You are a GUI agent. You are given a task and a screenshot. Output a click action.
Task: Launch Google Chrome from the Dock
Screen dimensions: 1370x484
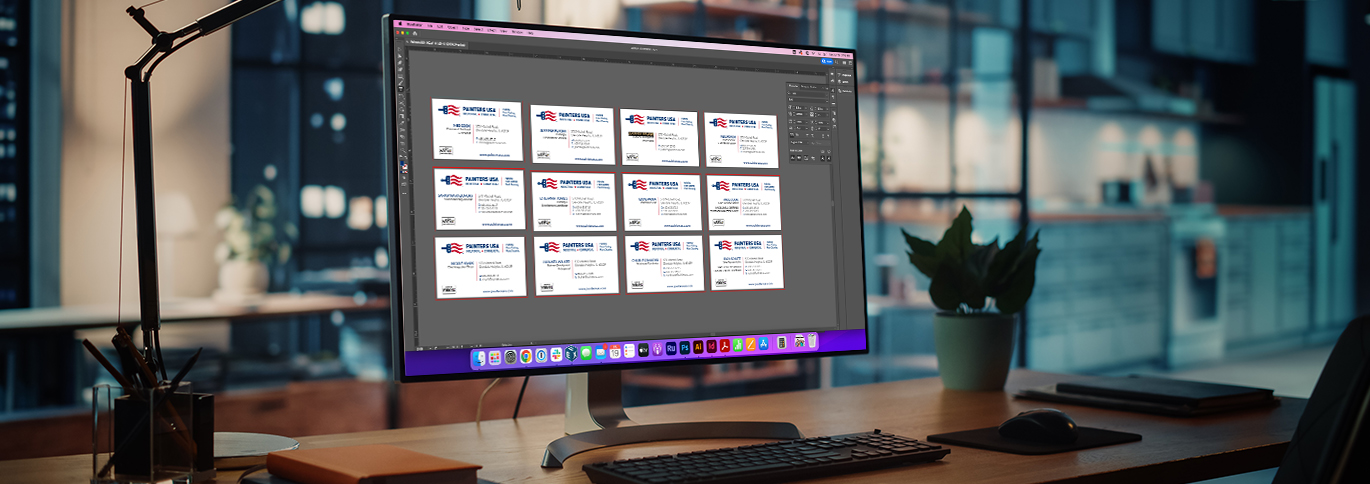pos(526,356)
